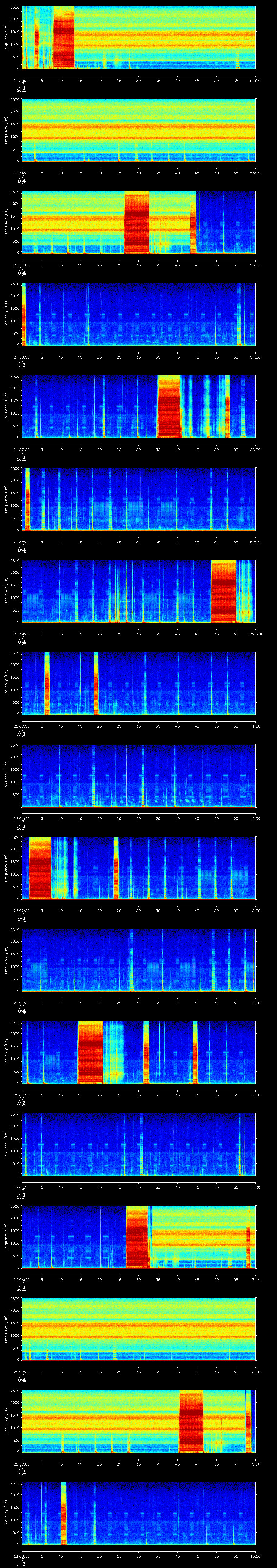Click the '56:00' end time label
The height and width of the screenshot is (1568, 277).
click(256, 265)
